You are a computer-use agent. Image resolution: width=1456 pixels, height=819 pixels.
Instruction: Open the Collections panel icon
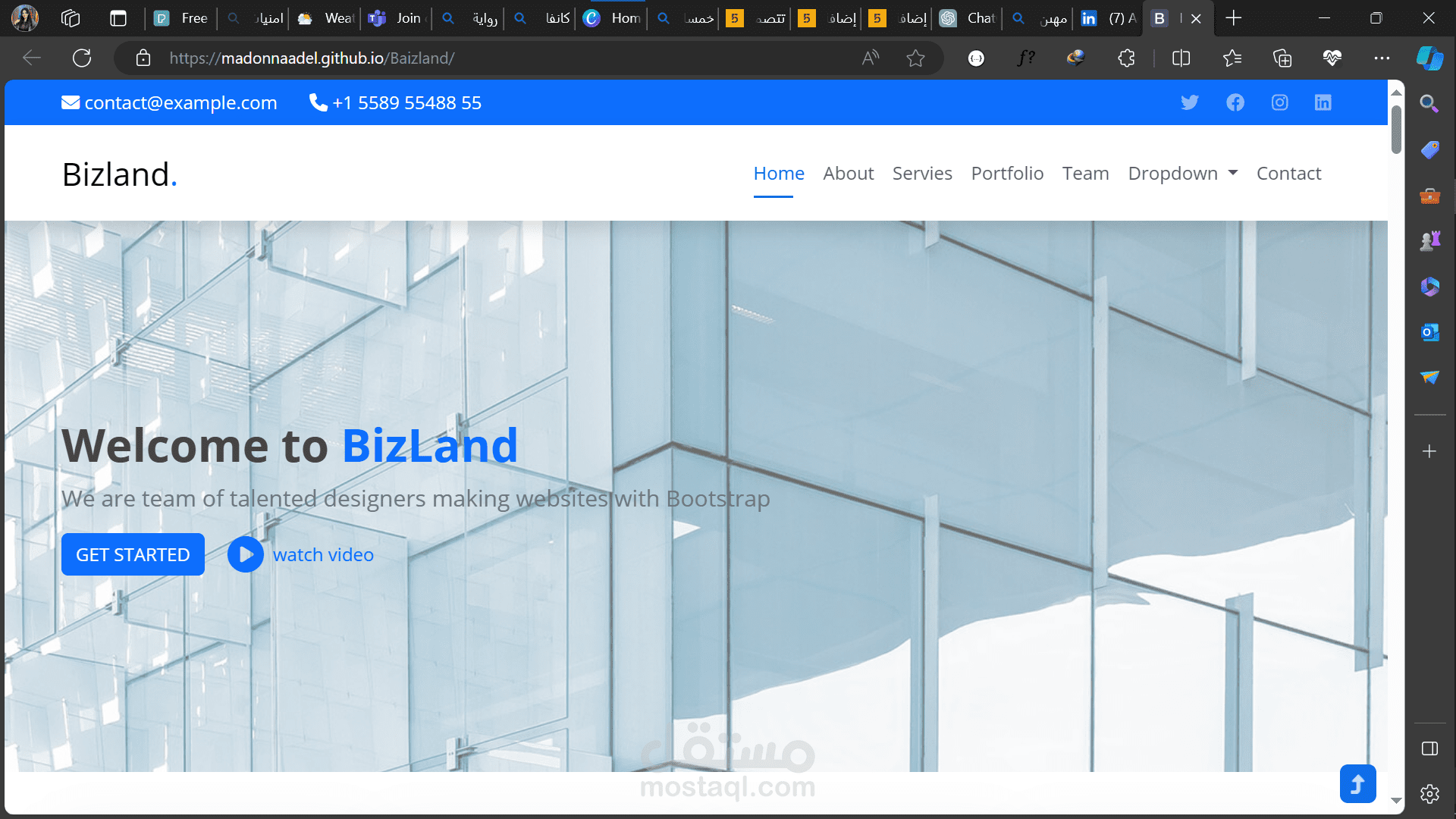pyautogui.click(x=1282, y=58)
